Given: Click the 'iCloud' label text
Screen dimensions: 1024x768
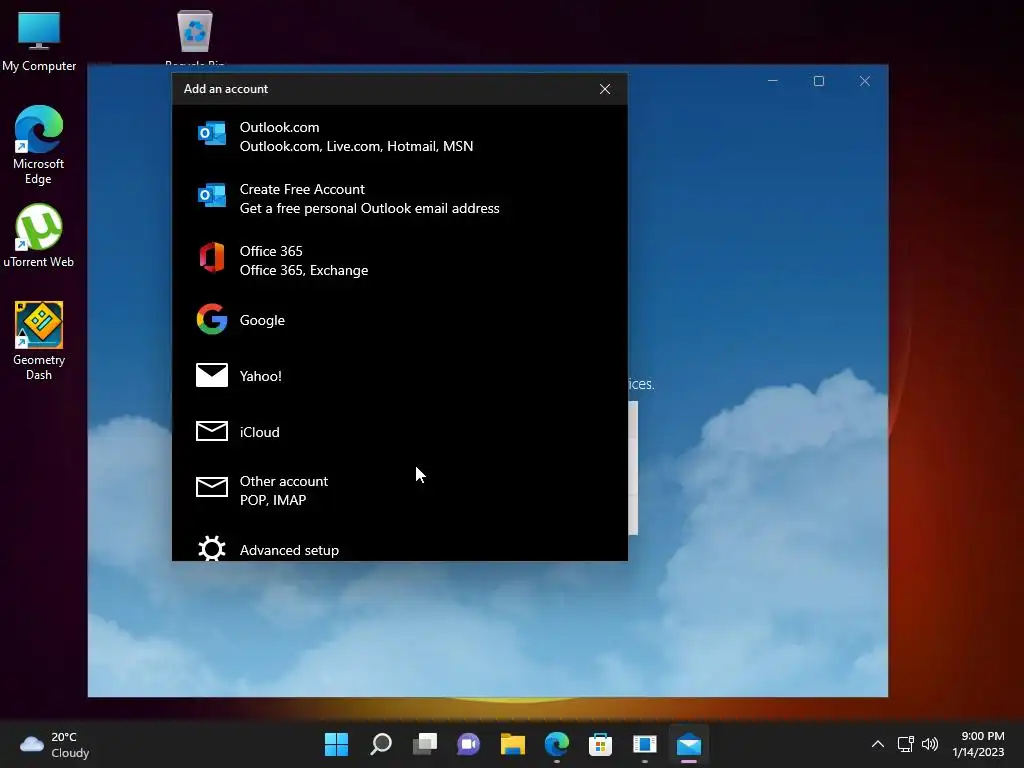Looking at the screenshot, I should pos(259,432).
